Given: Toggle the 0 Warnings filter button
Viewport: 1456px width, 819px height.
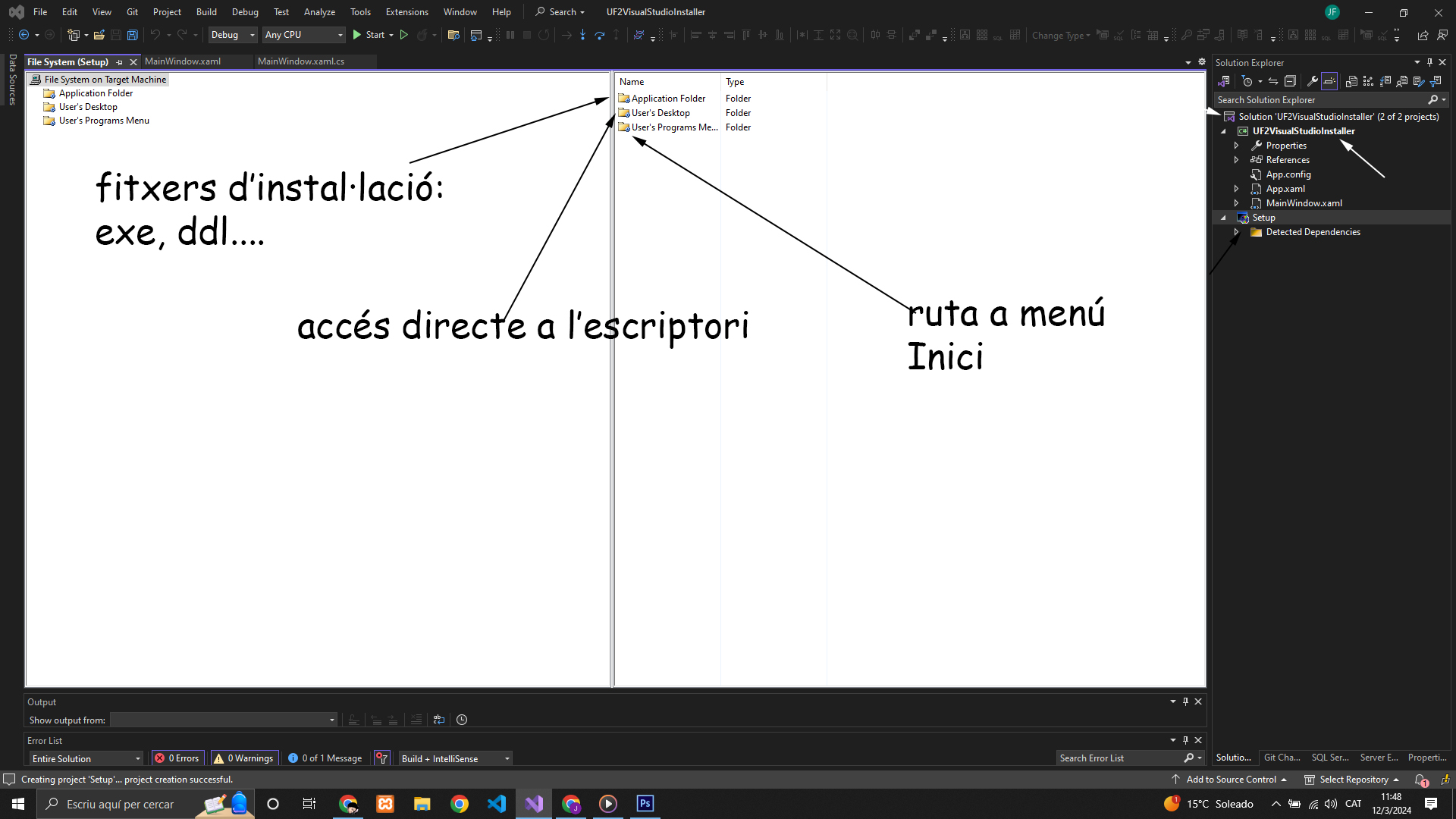Looking at the screenshot, I should click(x=244, y=758).
